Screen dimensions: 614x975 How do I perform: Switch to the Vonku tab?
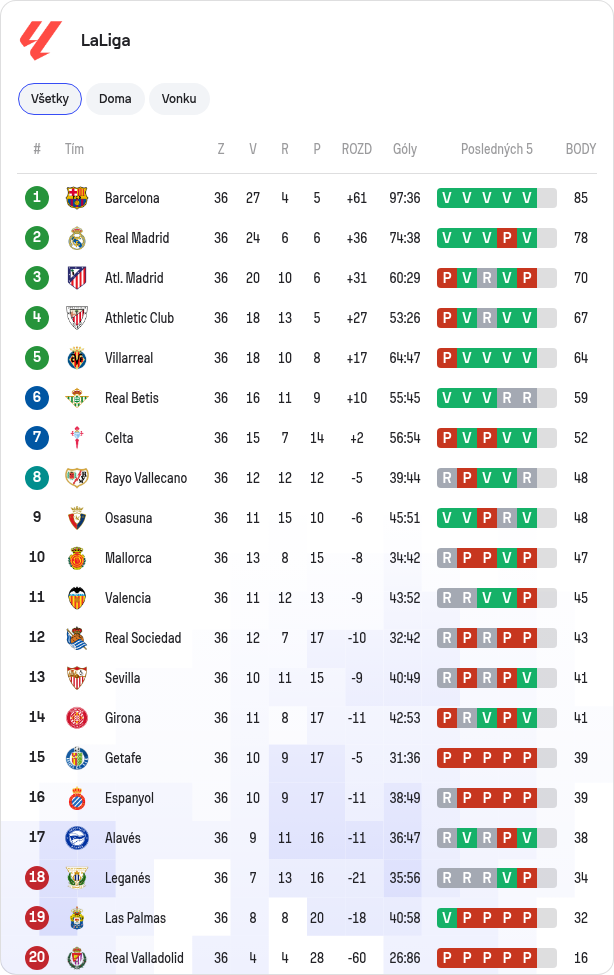coord(179,99)
